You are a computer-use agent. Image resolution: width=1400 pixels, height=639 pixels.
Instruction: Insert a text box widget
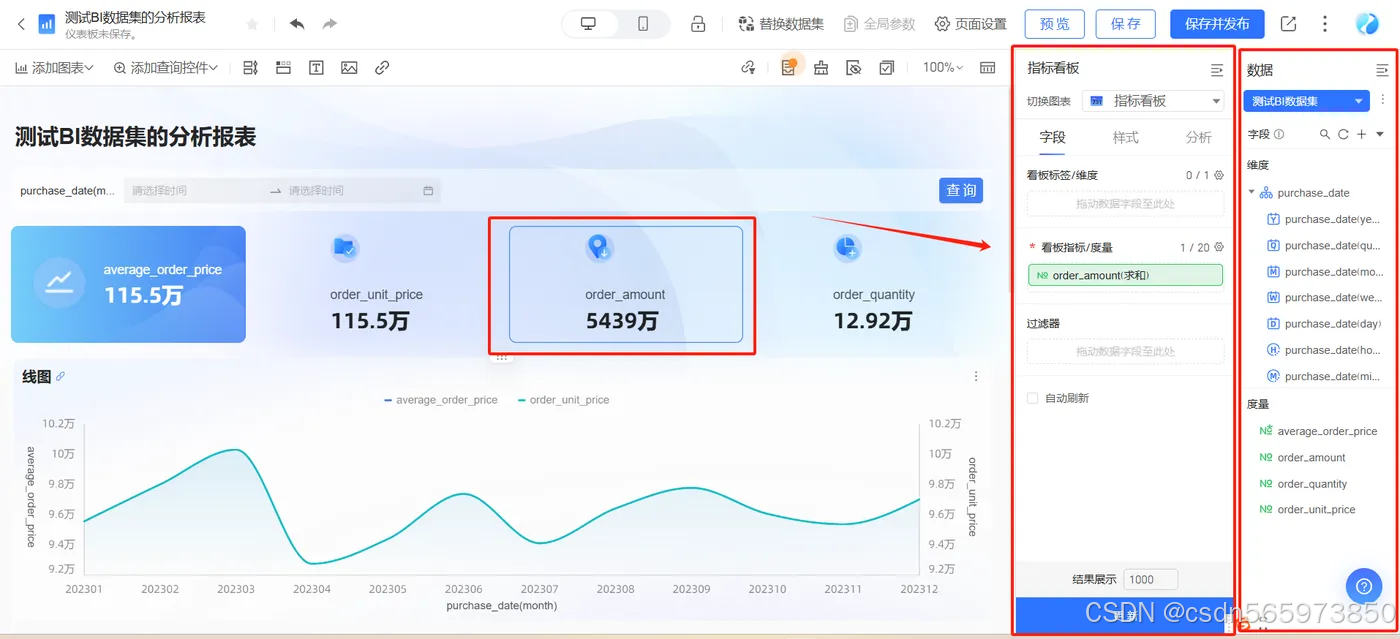[316, 68]
